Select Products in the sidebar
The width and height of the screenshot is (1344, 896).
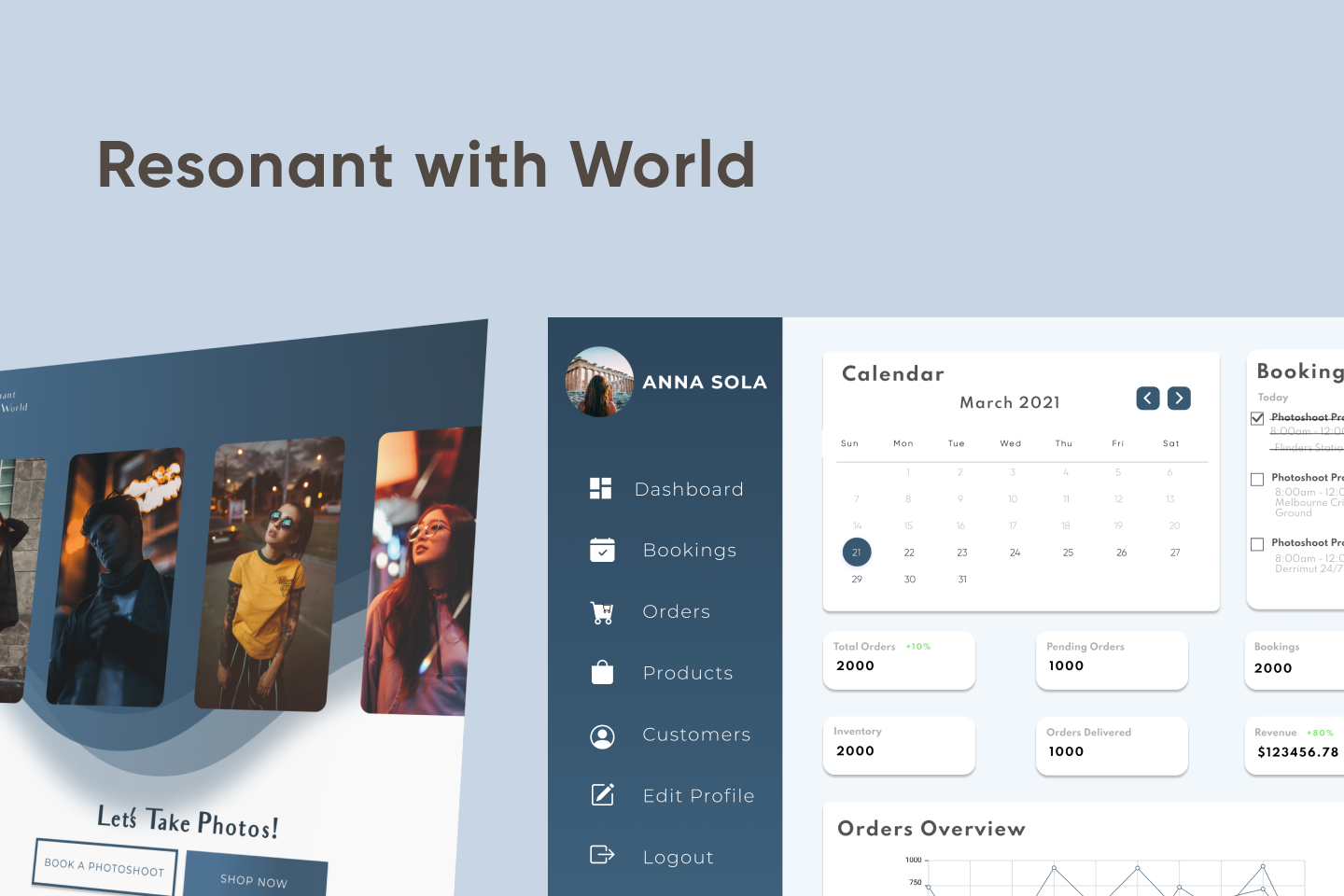click(688, 673)
